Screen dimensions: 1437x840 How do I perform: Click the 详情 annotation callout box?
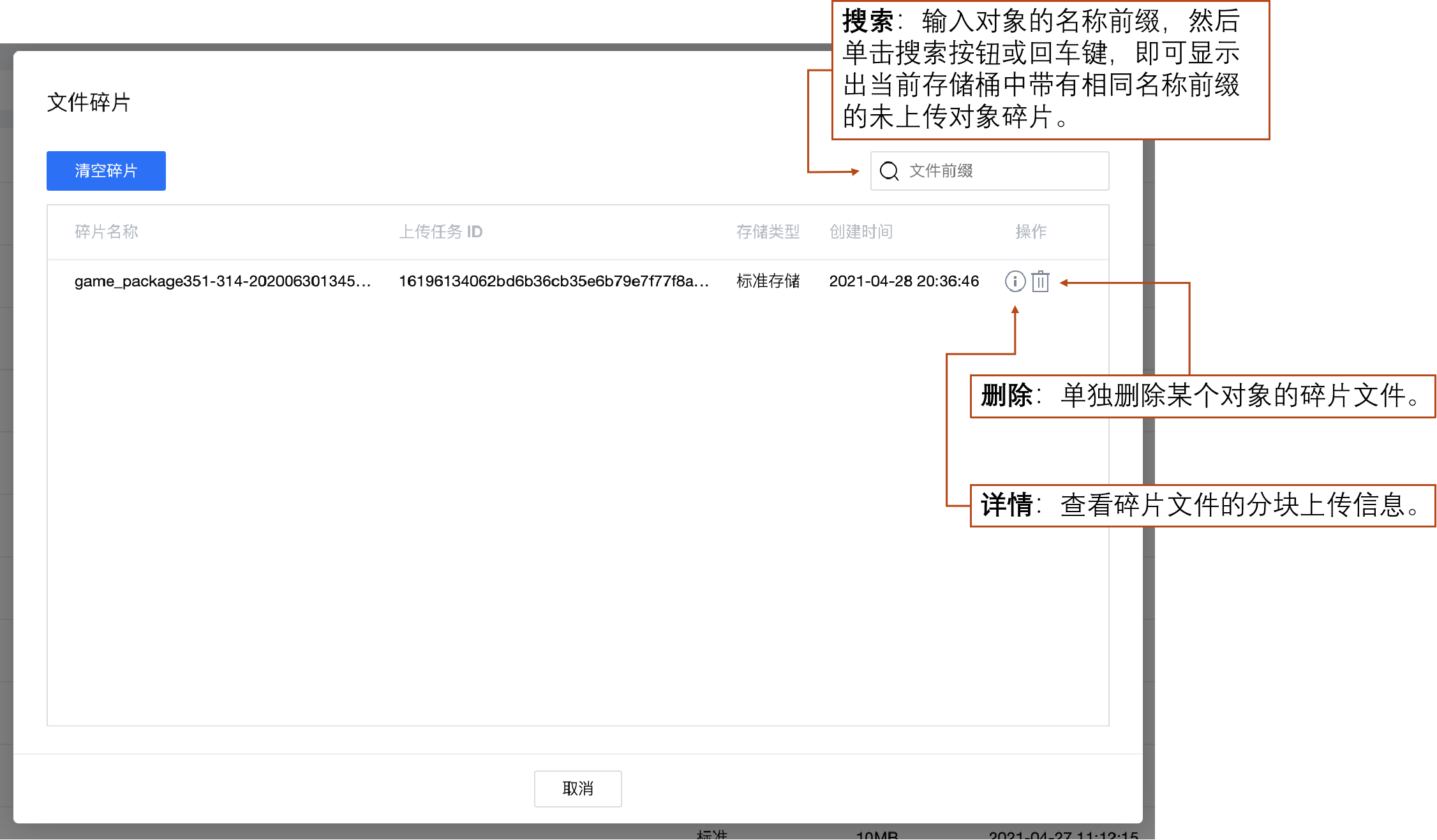tap(1202, 505)
